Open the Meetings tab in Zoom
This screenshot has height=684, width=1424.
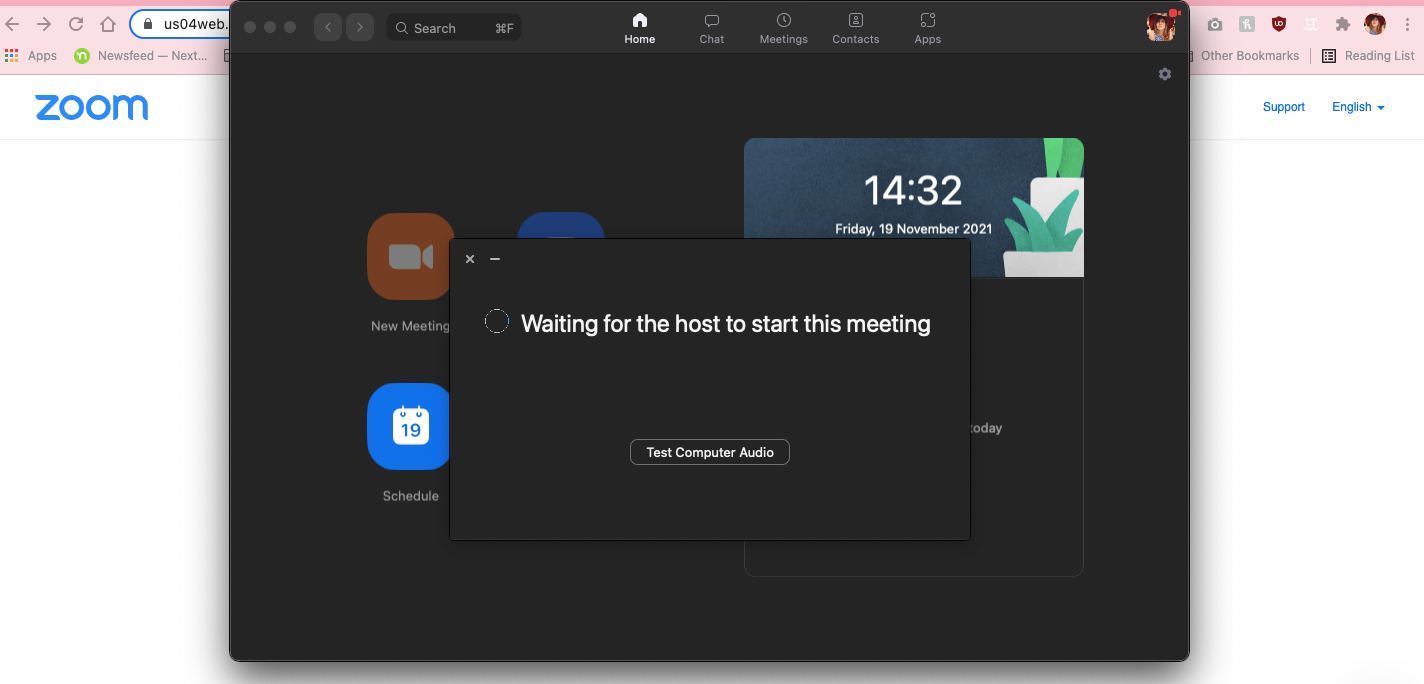click(784, 28)
